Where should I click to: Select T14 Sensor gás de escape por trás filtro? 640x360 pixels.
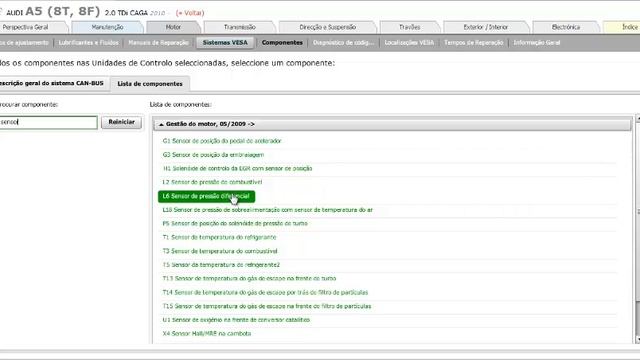pyautogui.click(x=265, y=292)
